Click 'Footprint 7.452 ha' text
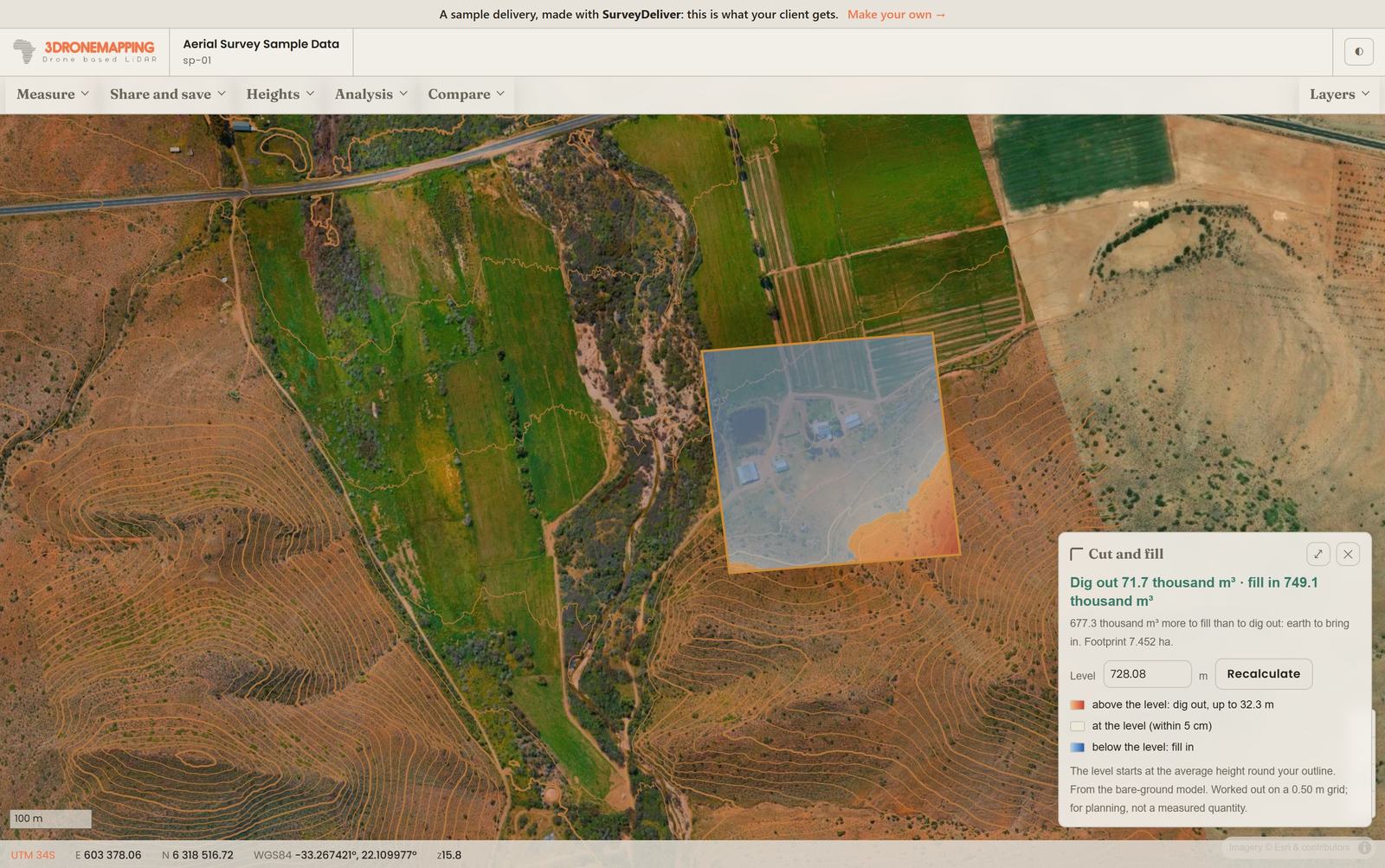The image size is (1385, 868). click(x=1128, y=642)
